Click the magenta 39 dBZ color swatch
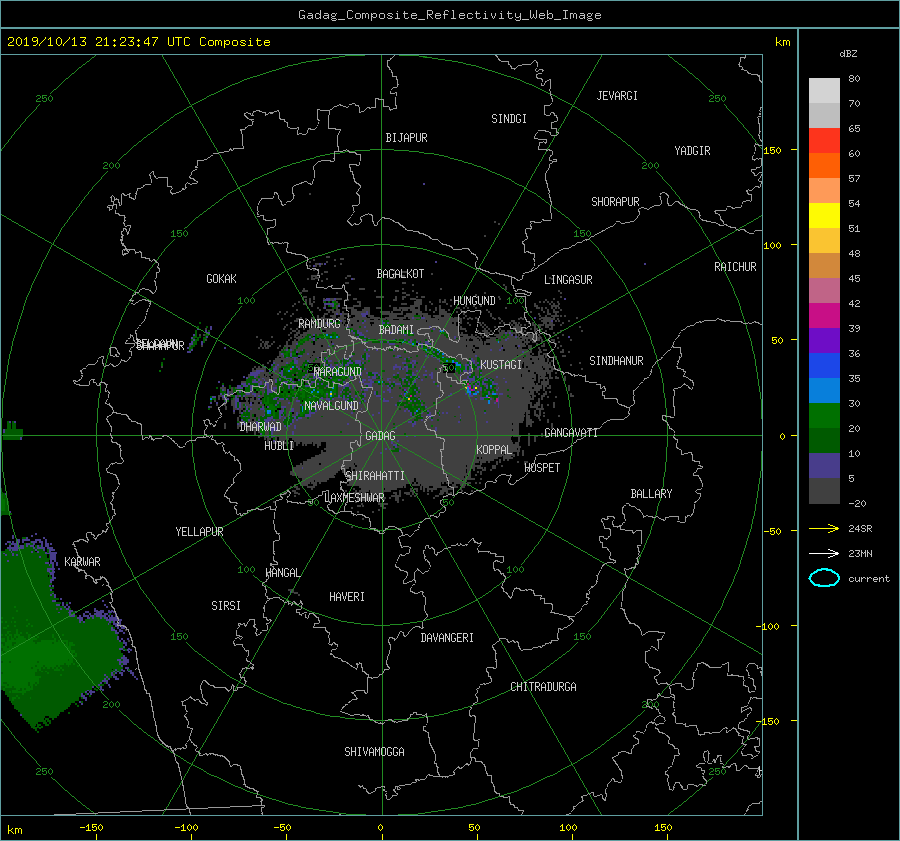Viewport: 900px width, 841px height. coord(824,315)
